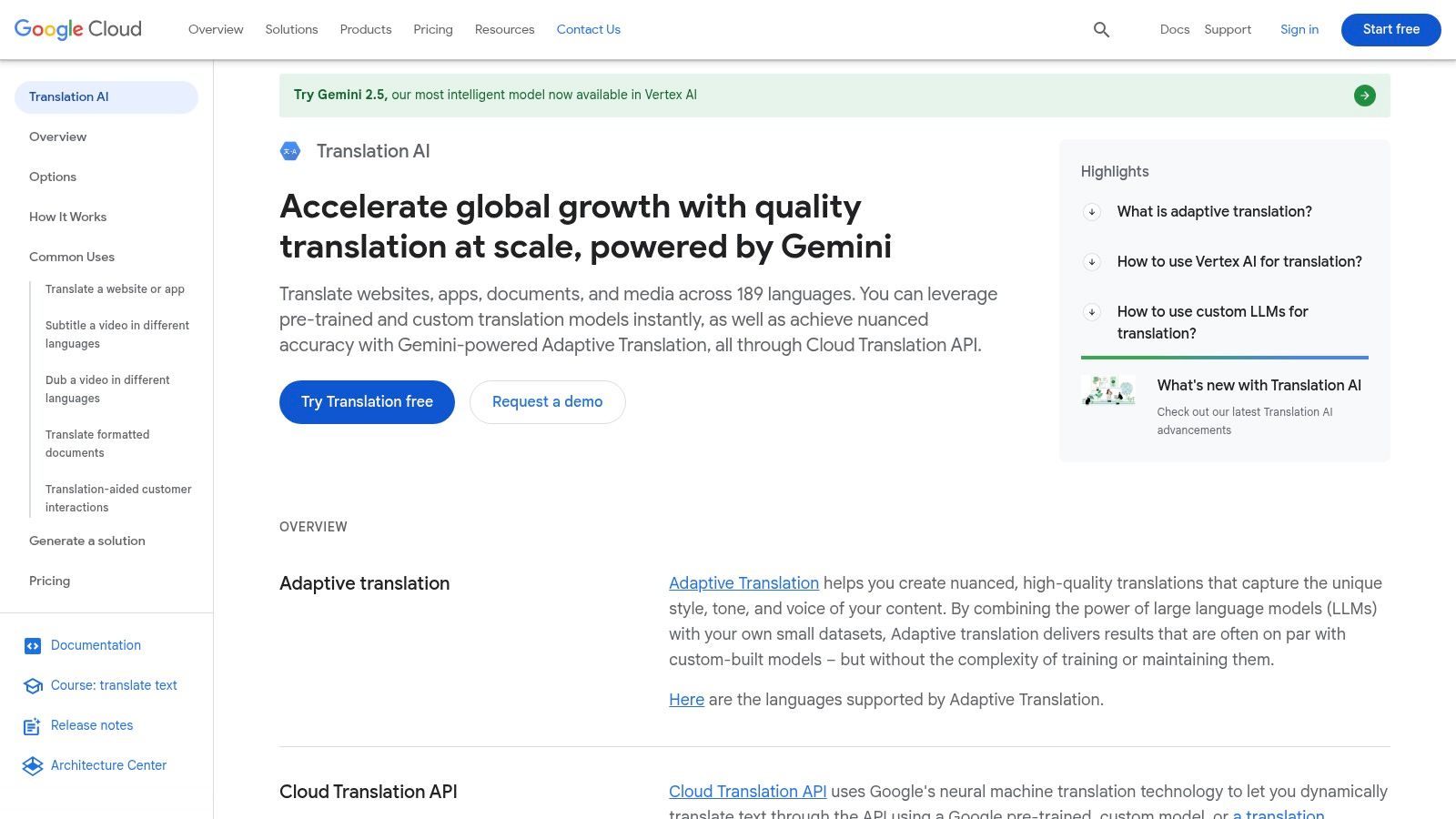Open Docs link in header

click(1175, 29)
